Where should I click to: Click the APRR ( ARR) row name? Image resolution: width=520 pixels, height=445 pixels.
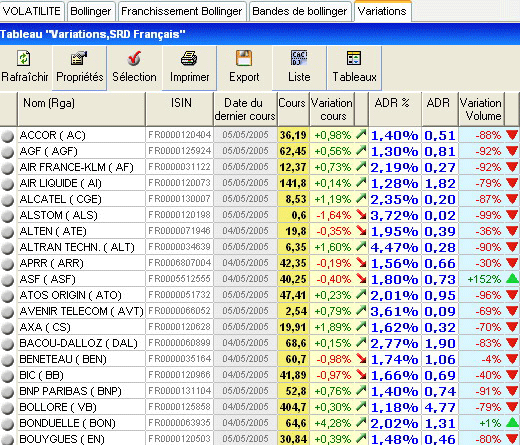pos(52,263)
